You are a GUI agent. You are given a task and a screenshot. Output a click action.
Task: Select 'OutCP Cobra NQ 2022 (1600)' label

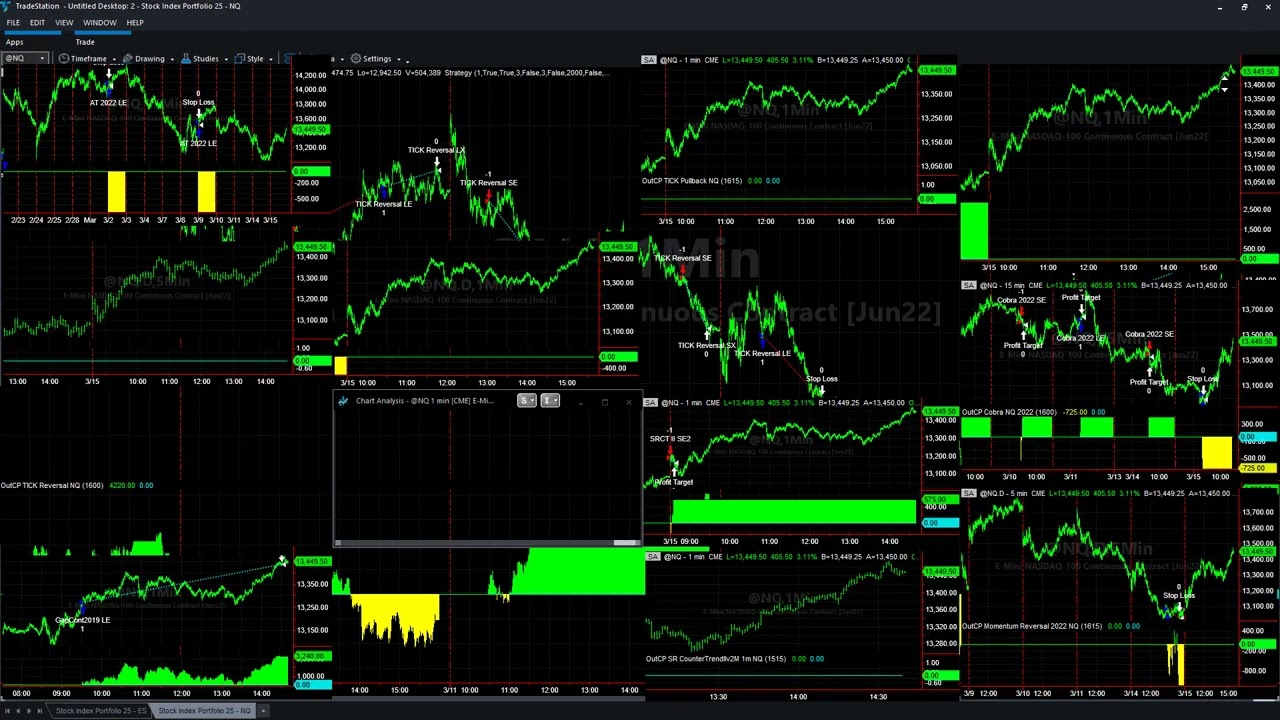tap(1009, 412)
